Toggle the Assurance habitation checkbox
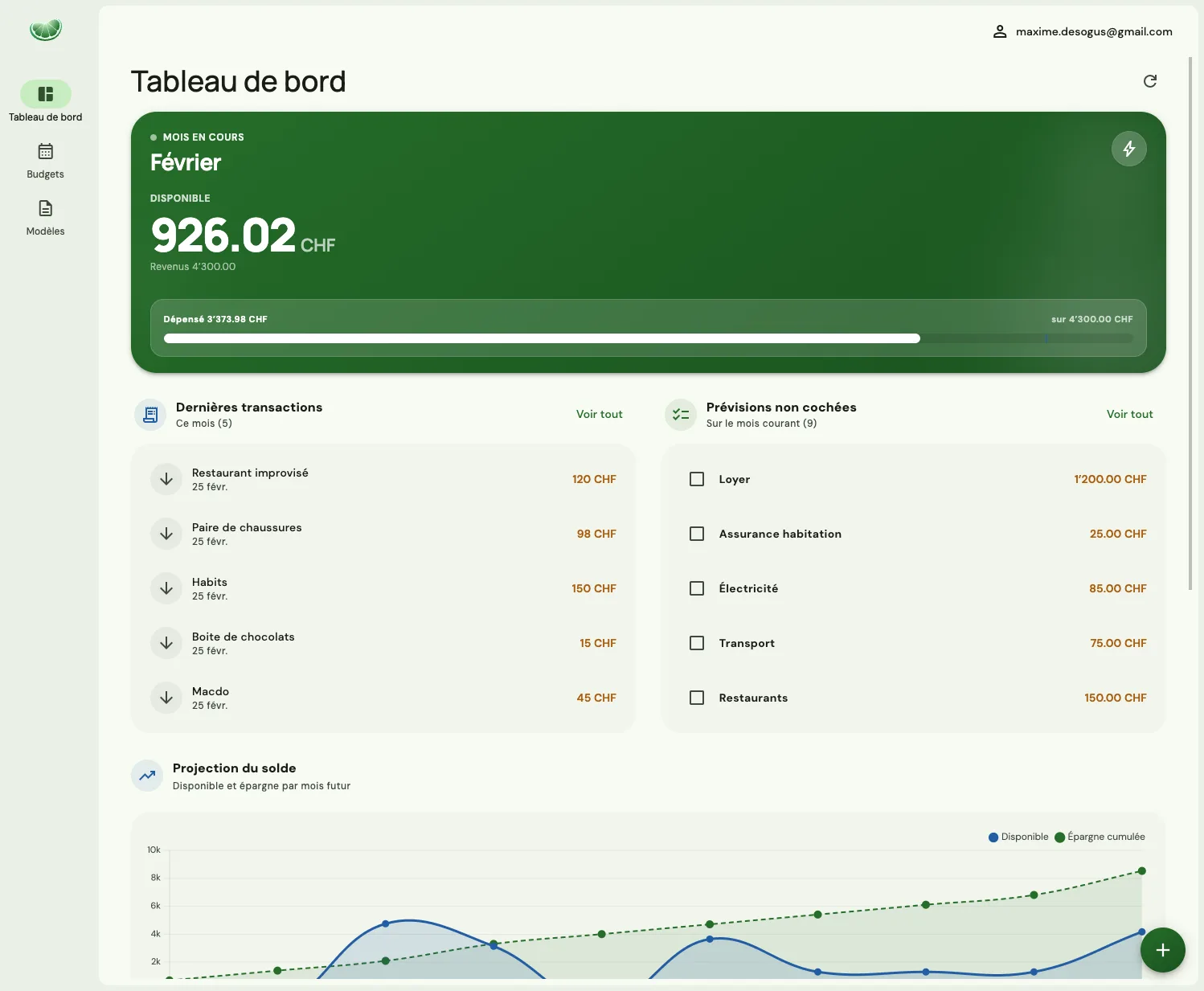The image size is (1204, 991). click(697, 534)
